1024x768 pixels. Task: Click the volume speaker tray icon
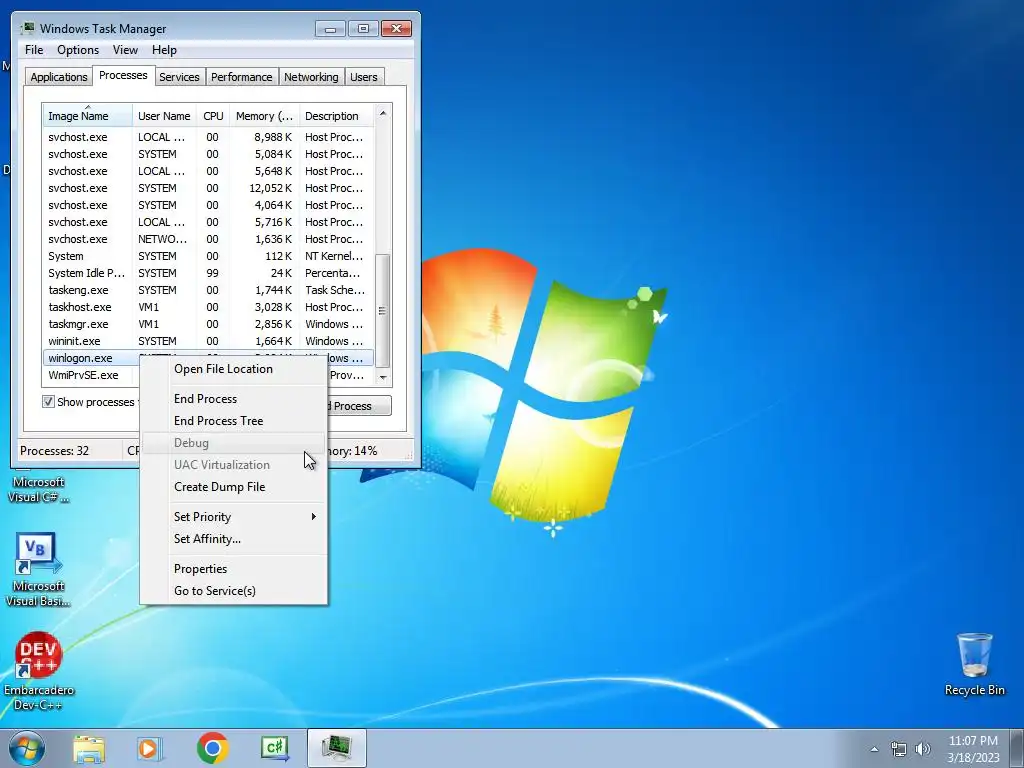click(x=922, y=749)
